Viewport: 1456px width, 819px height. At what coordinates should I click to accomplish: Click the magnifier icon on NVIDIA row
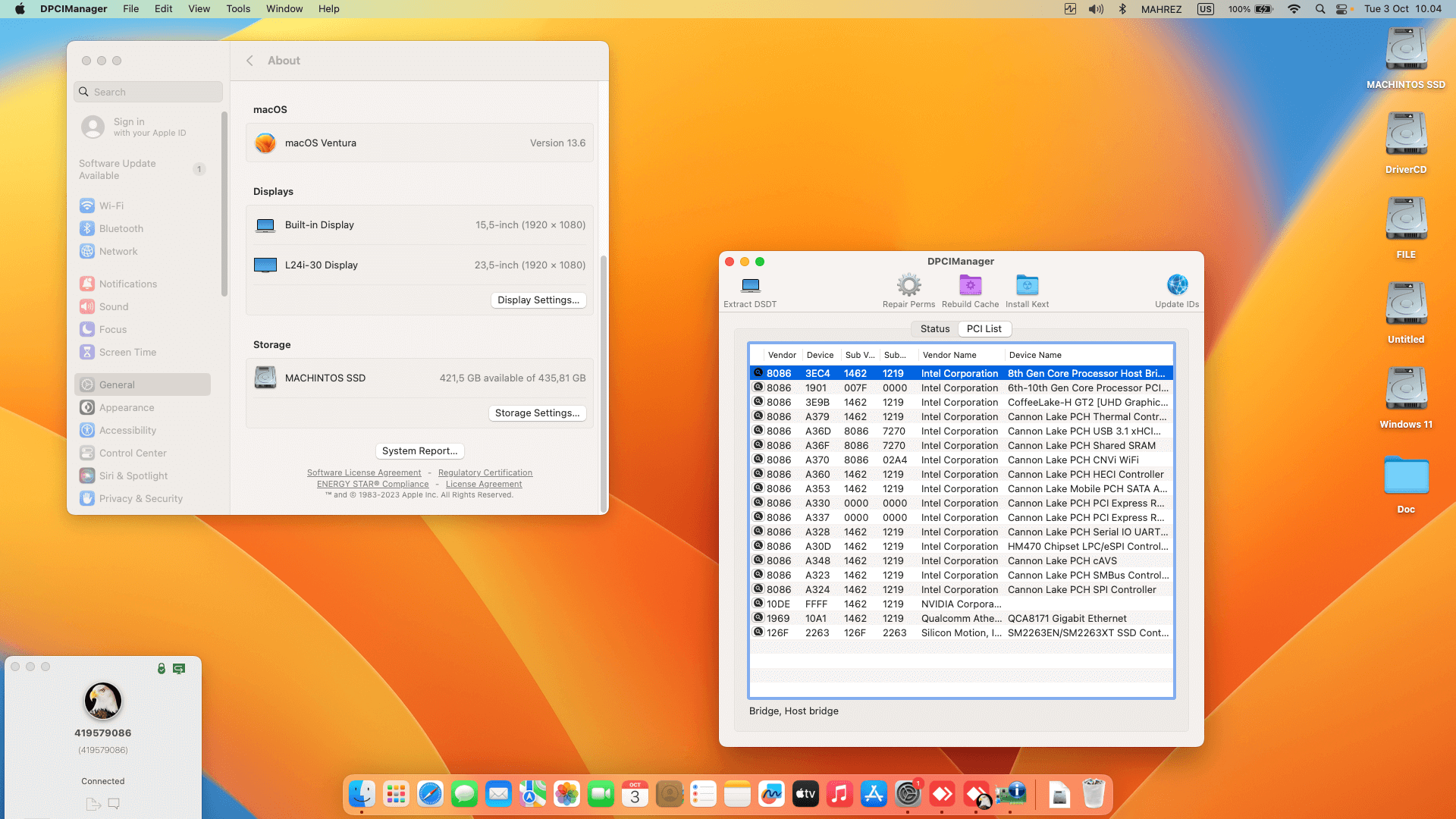(758, 604)
